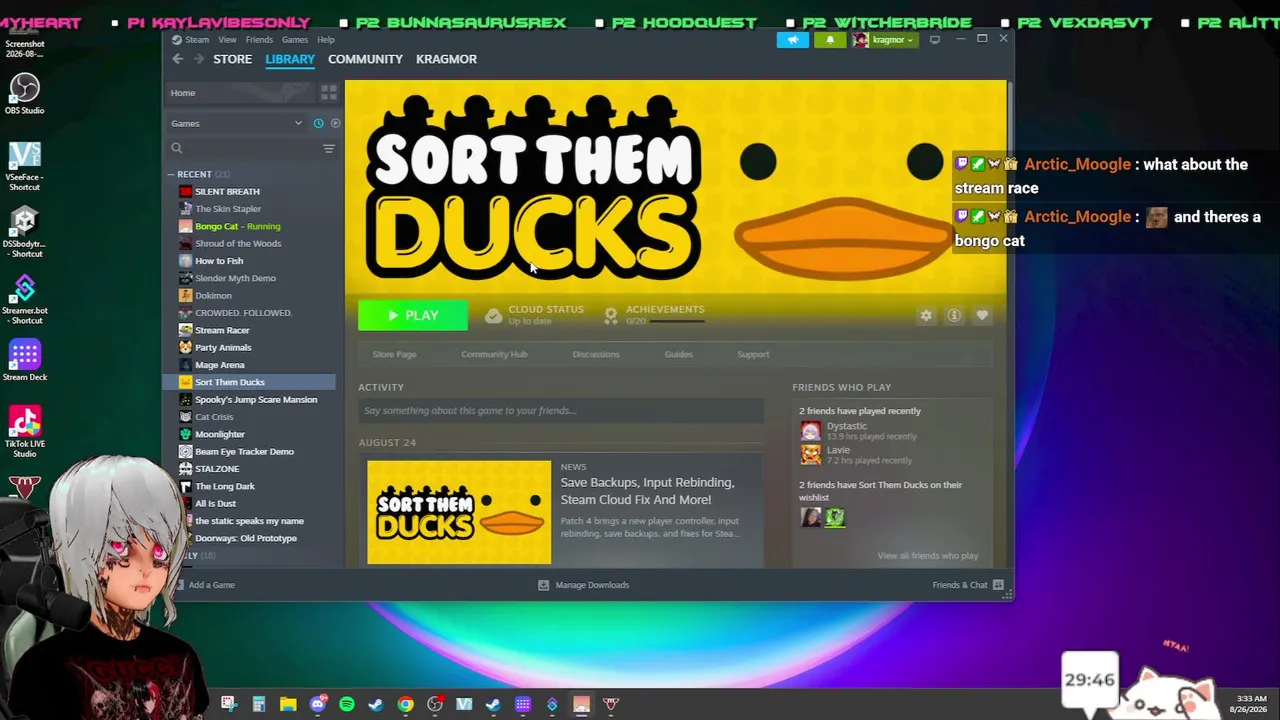Image resolution: width=1280 pixels, height=720 pixels.
Task: Select SILENT BREATH in the library list
Action: (227, 191)
